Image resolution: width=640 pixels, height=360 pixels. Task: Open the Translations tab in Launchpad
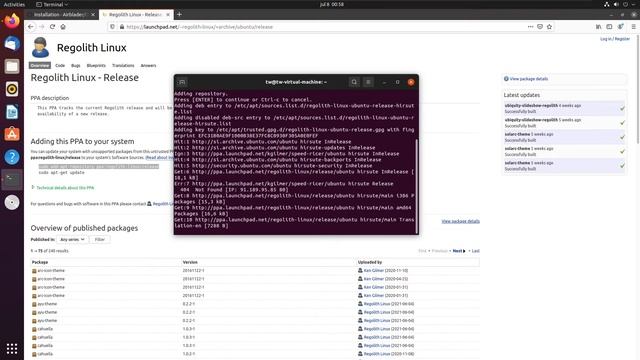click(x=123, y=65)
